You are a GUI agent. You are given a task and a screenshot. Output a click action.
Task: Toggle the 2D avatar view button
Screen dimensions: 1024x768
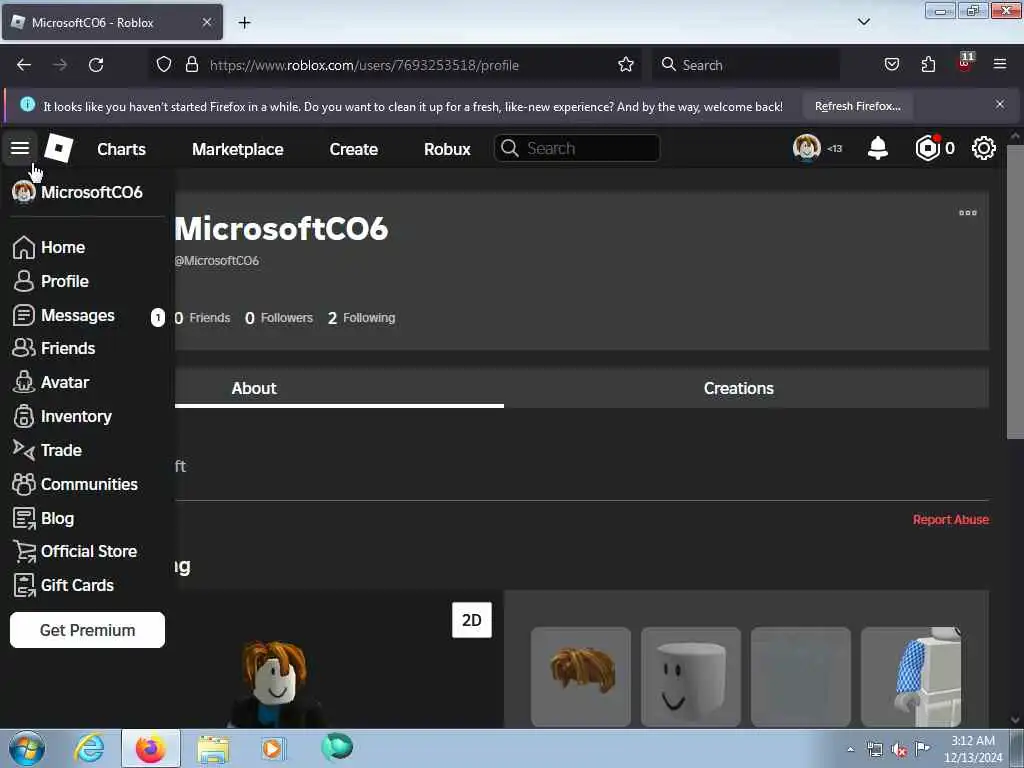[472, 620]
